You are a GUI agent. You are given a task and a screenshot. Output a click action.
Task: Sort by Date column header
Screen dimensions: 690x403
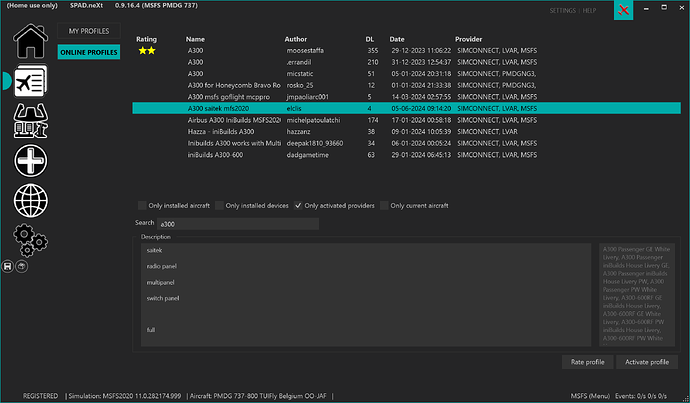pyautogui.click(x=397, y=39)
